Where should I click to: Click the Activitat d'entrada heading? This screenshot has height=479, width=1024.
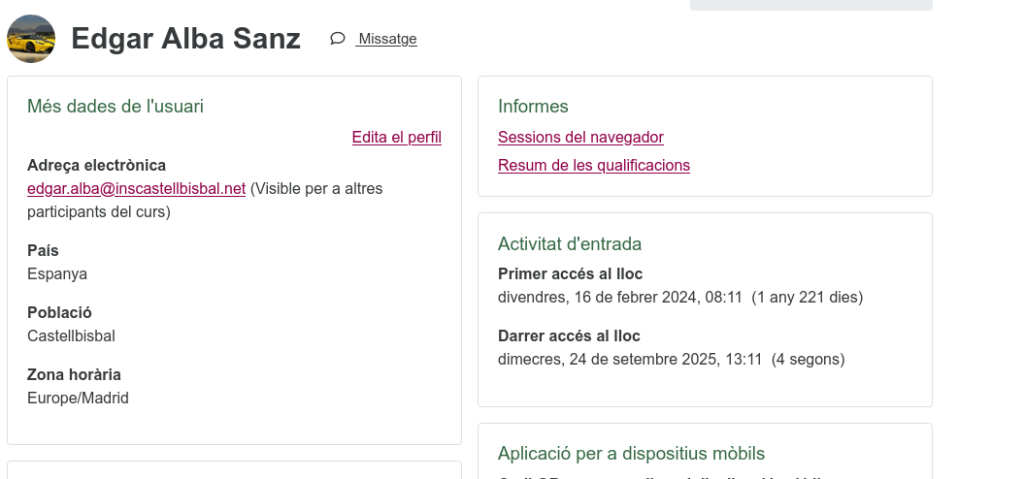[x=569, y=244]
